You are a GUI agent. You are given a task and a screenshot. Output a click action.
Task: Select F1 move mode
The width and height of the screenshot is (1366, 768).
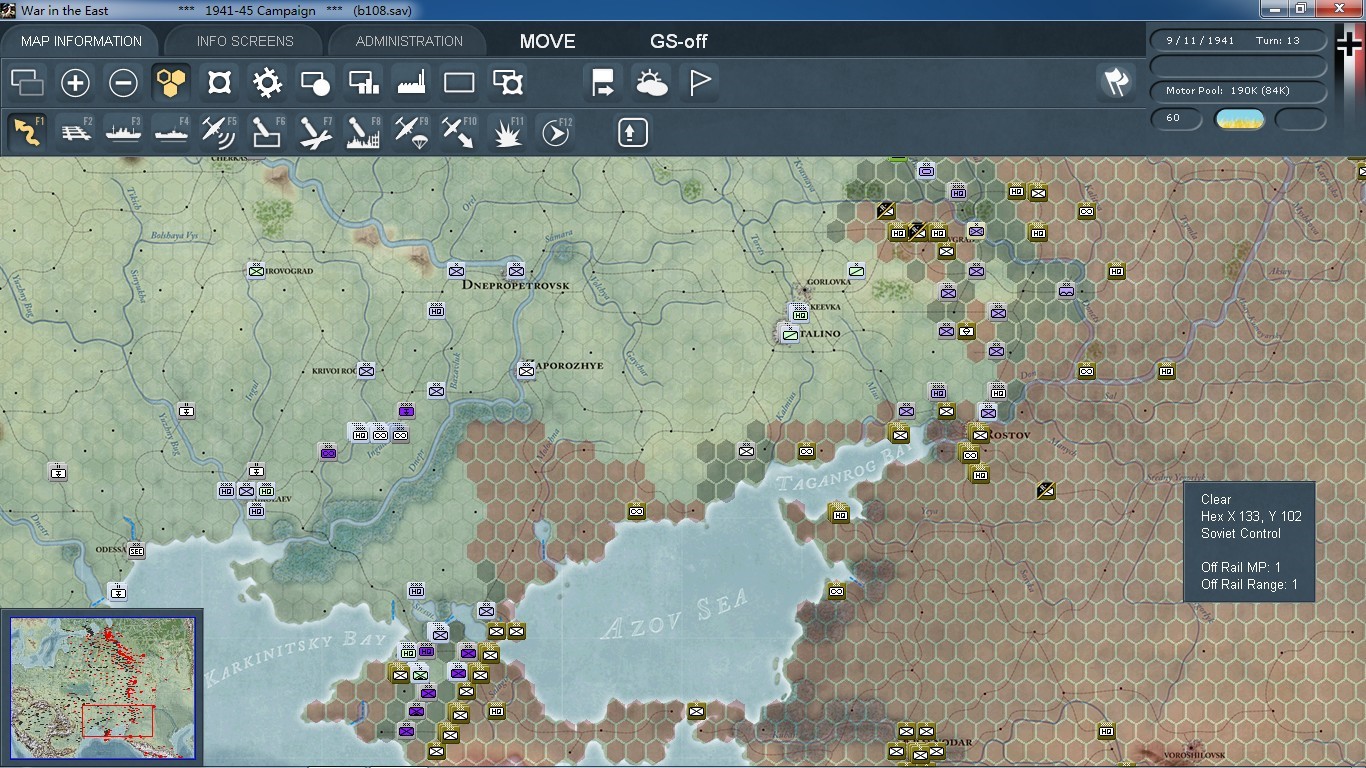pyautogui.click(x=27, y=132)
